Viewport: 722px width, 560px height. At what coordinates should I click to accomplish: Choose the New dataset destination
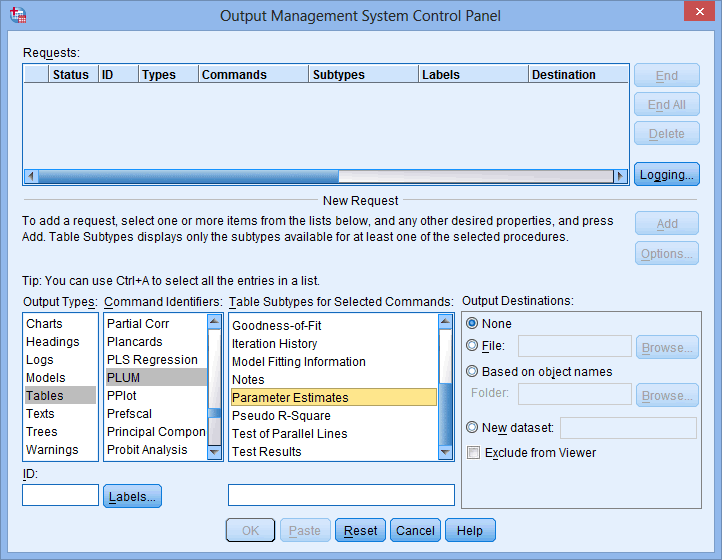coord(472,427)
